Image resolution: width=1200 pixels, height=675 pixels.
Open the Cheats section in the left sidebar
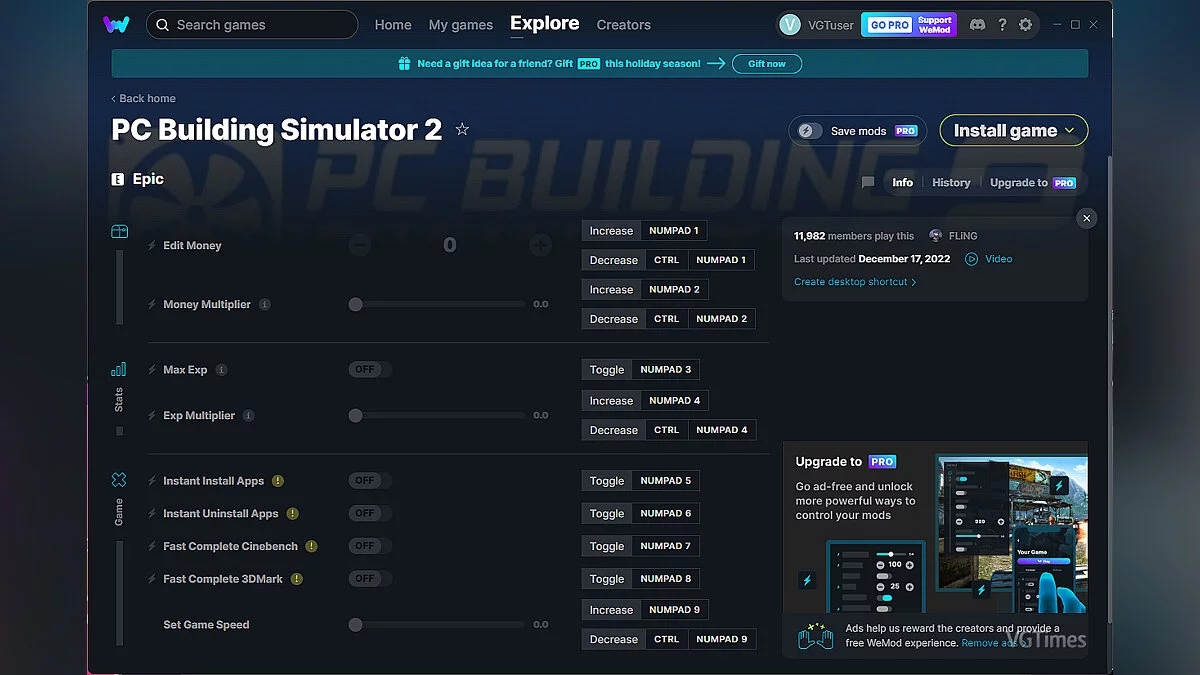pyautogui.click(x=119, y=231)
